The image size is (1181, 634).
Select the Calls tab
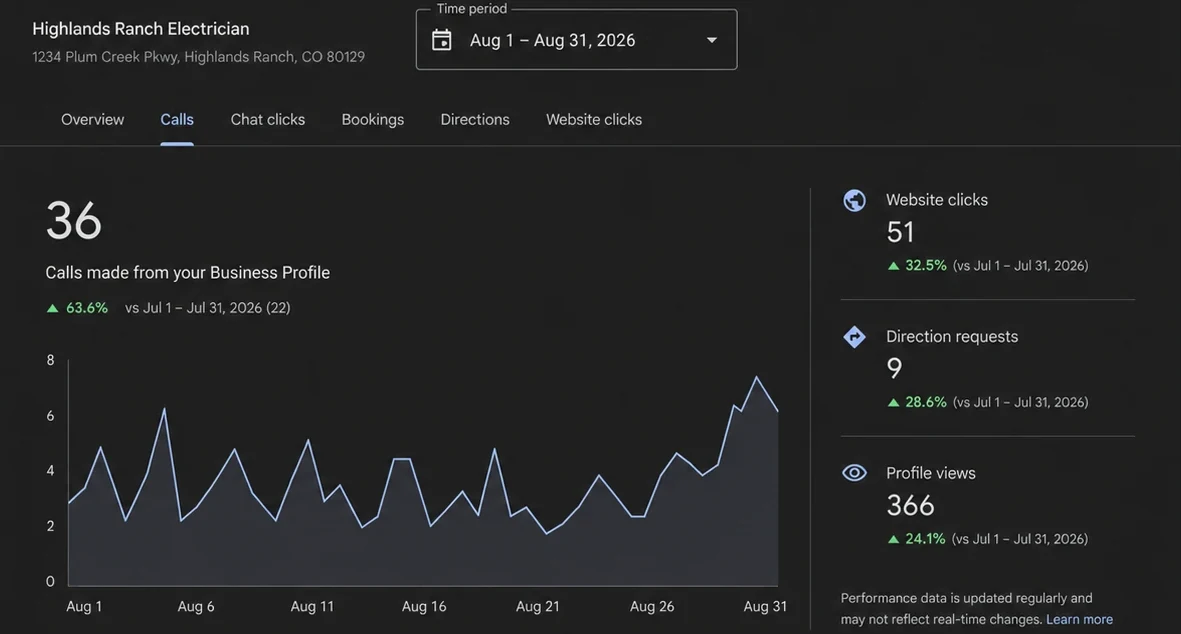tap(177, 120)
